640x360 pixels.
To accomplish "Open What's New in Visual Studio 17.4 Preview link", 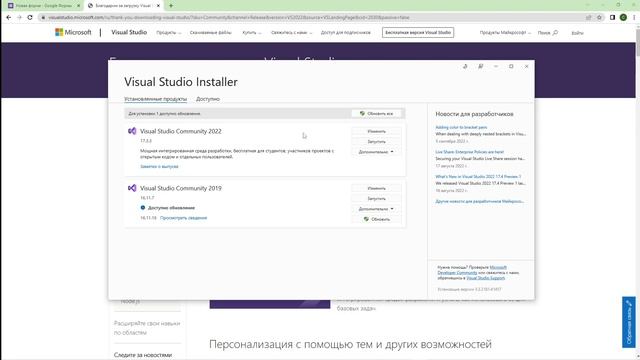I will [x=478, y=177].
